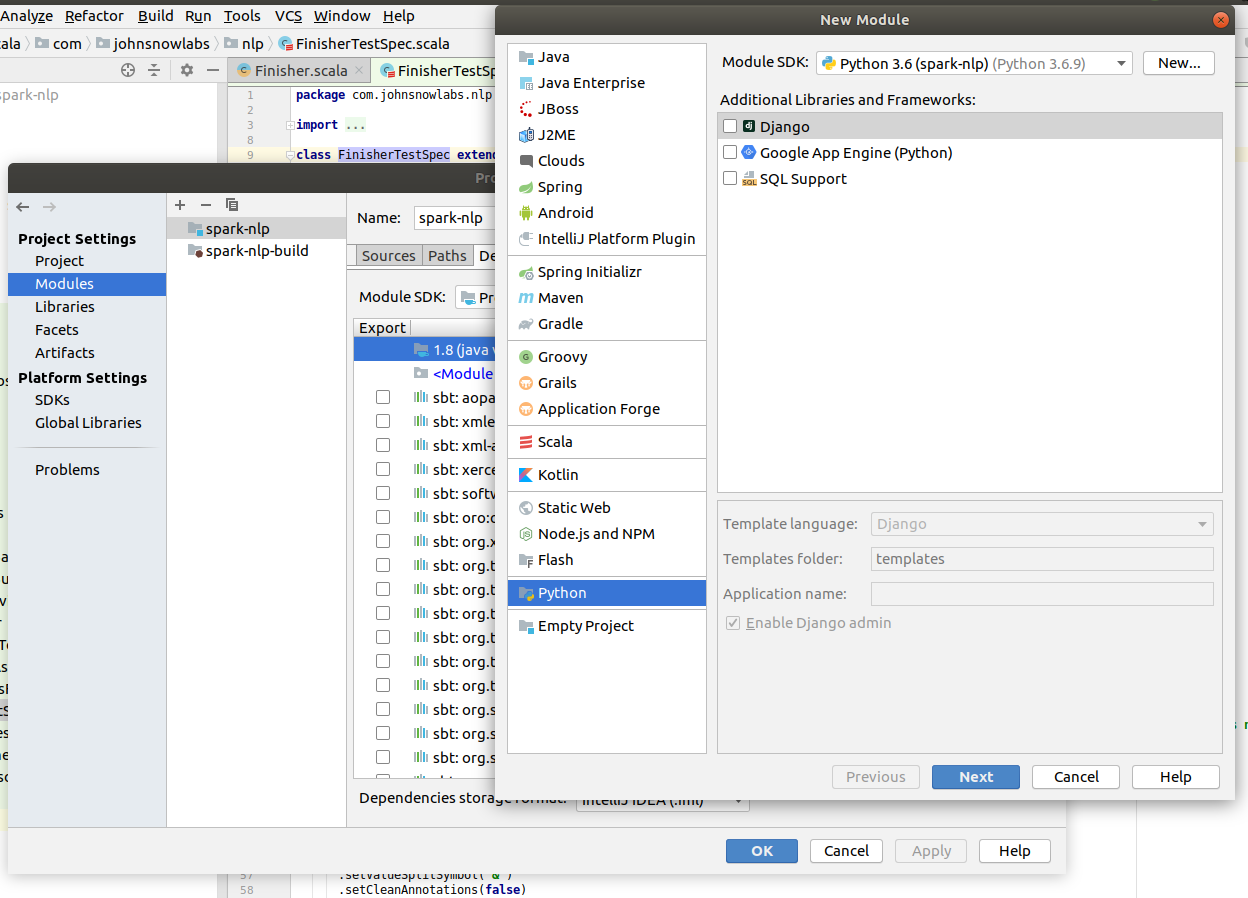The image size is (1248, 898).
Task: Open Refactor menu
Action: tap(94, 16)
